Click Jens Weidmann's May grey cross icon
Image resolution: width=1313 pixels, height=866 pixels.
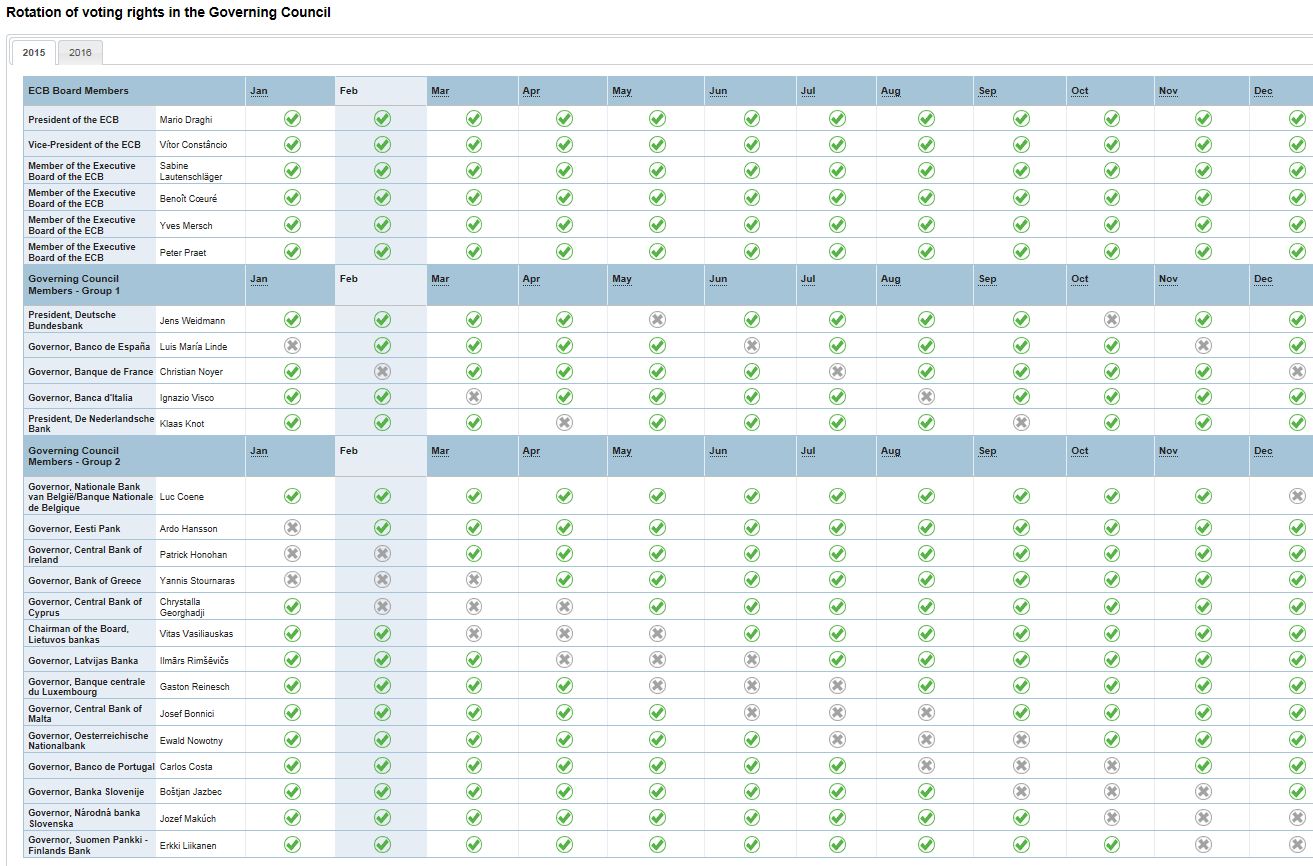tap(657, 320)
